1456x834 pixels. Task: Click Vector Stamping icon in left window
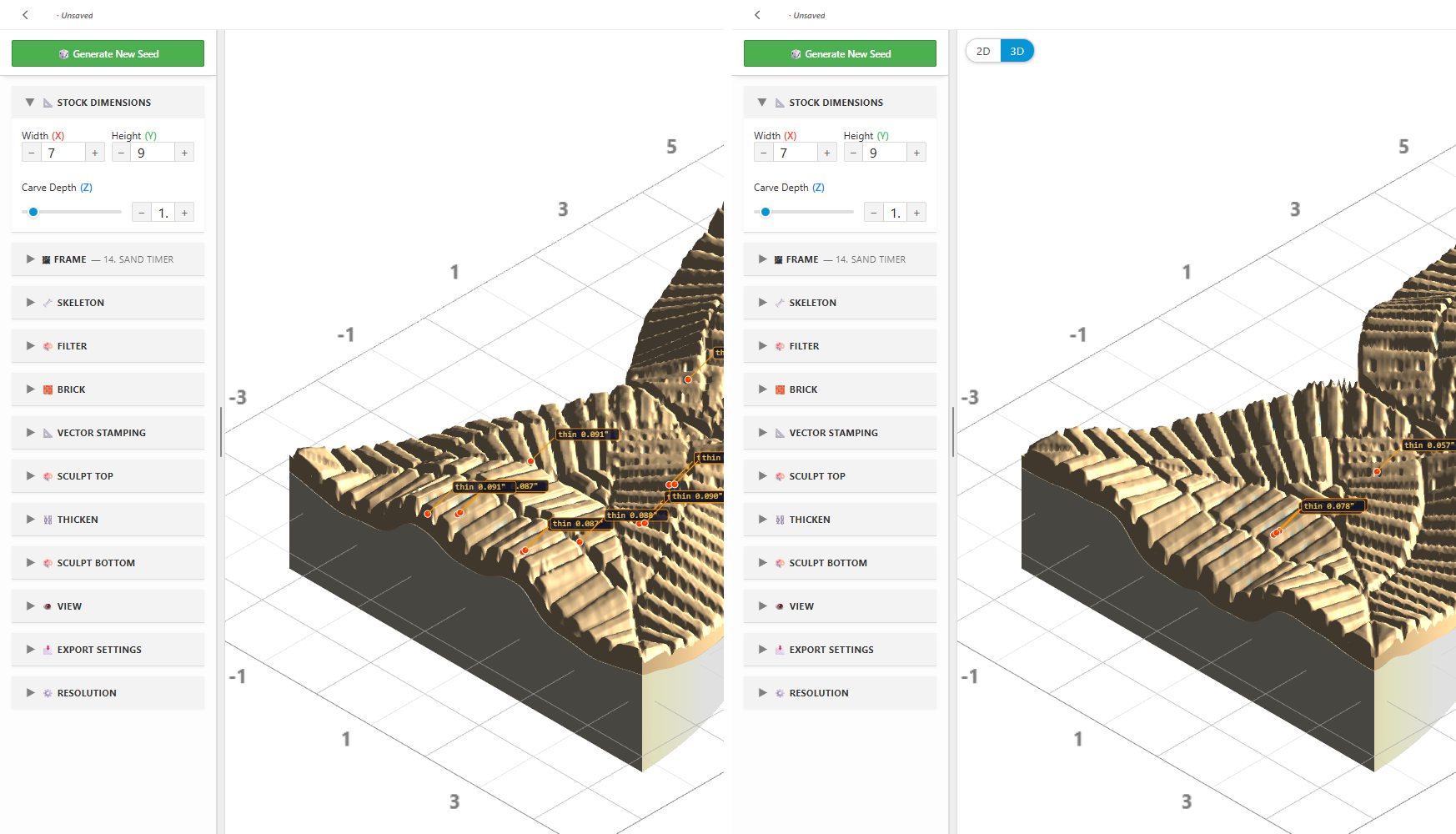coord(48,433)
